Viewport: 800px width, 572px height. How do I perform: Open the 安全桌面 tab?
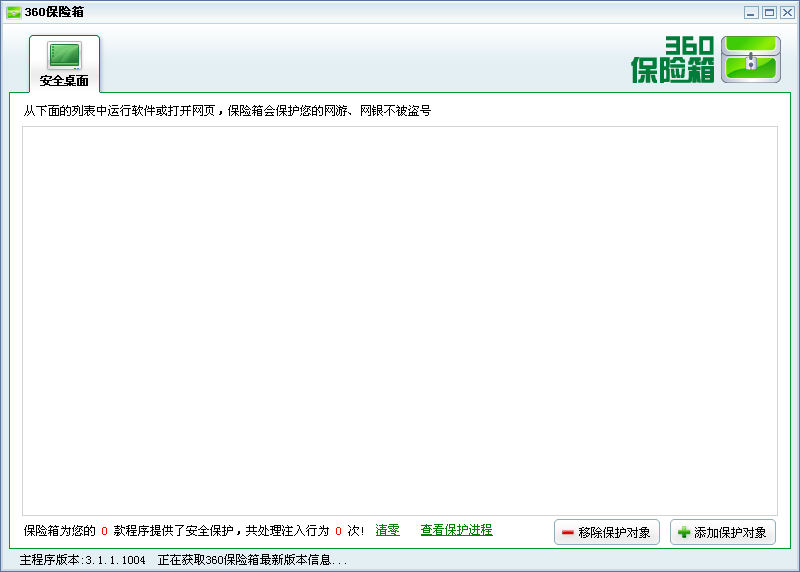click(64, 64)
